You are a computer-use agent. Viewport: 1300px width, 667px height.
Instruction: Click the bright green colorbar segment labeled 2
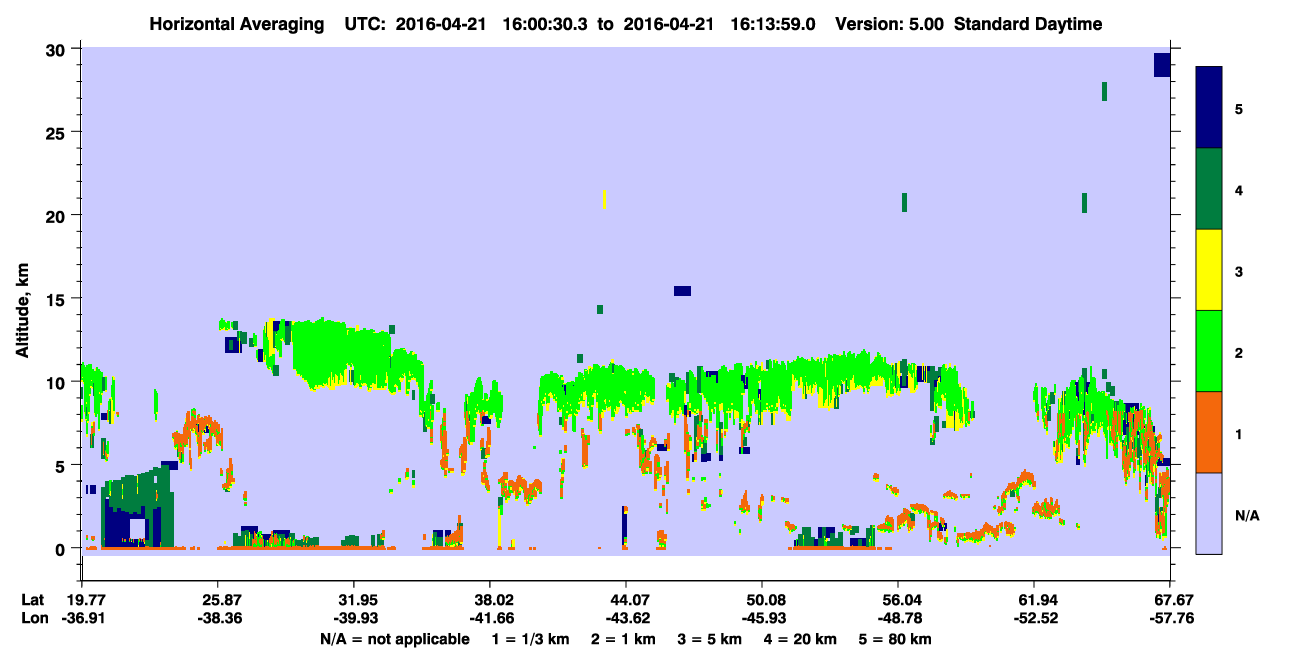pos(1209,351)
